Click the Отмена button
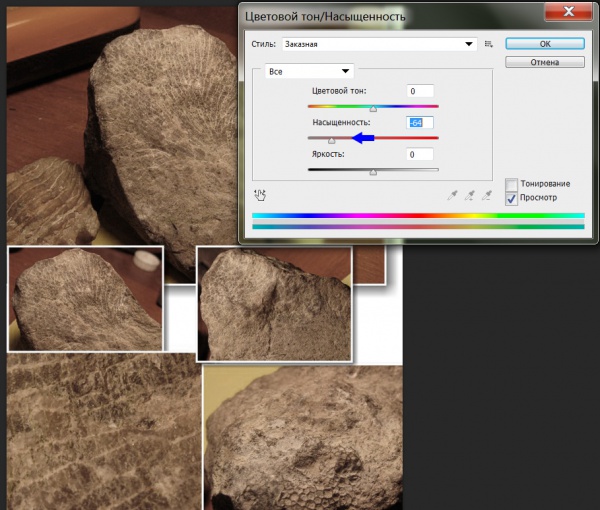 point(545,62)
